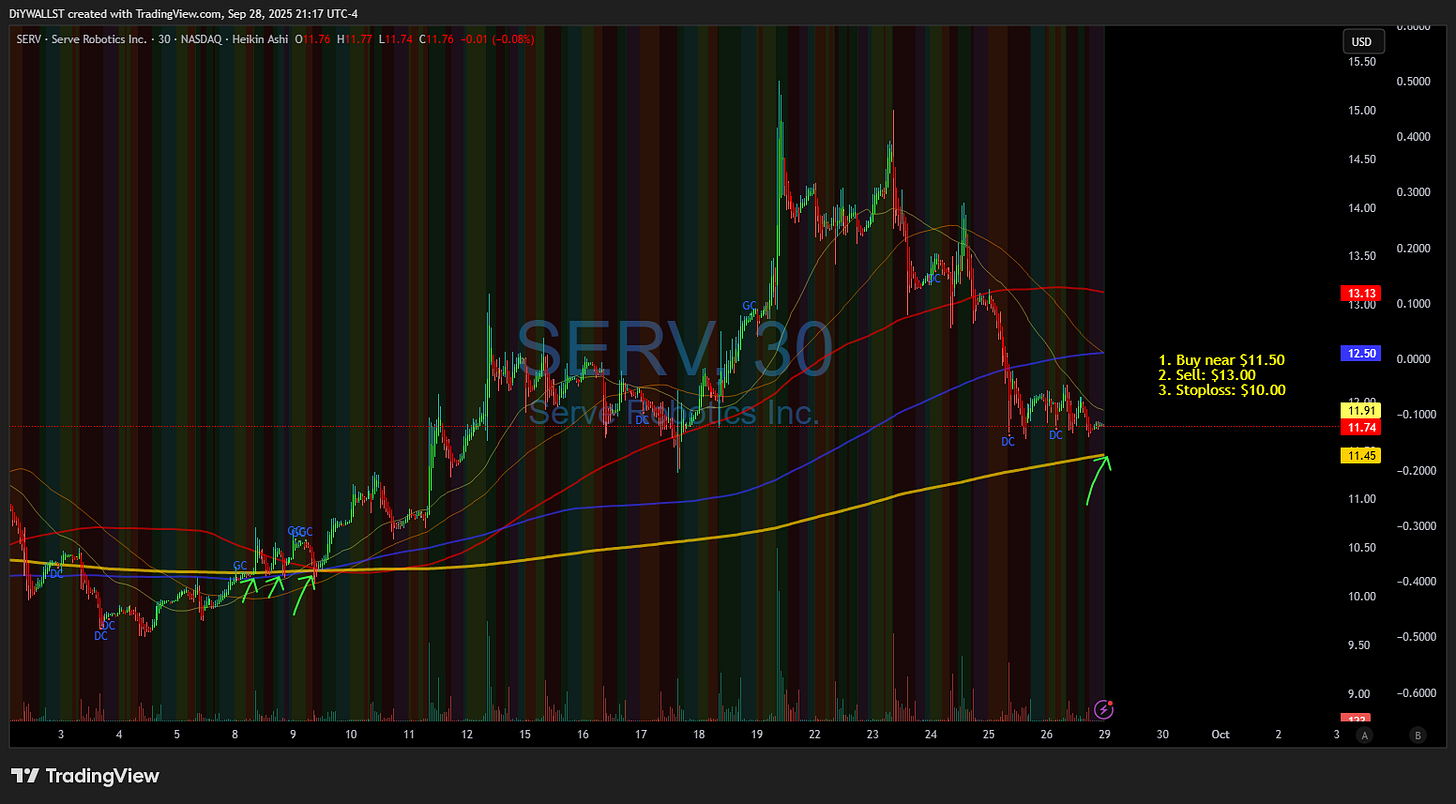Viewport: 1456px width, 804px height.
Task: Click the 15 label on the date axis
Action: click(525, 734)
